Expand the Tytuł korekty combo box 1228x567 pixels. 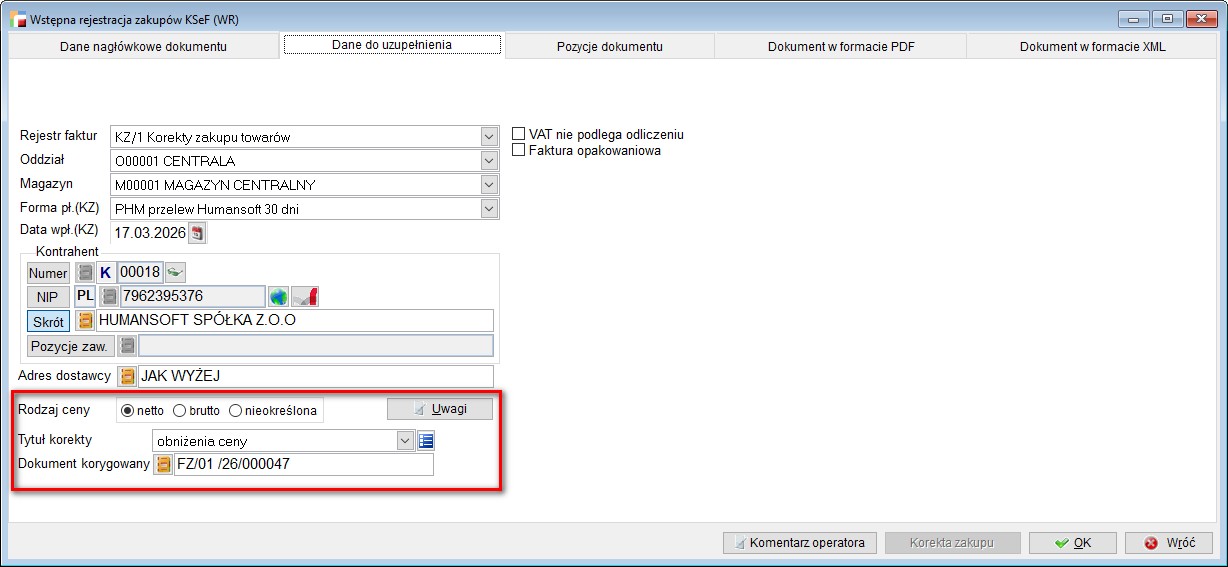(x=405, y=441)
